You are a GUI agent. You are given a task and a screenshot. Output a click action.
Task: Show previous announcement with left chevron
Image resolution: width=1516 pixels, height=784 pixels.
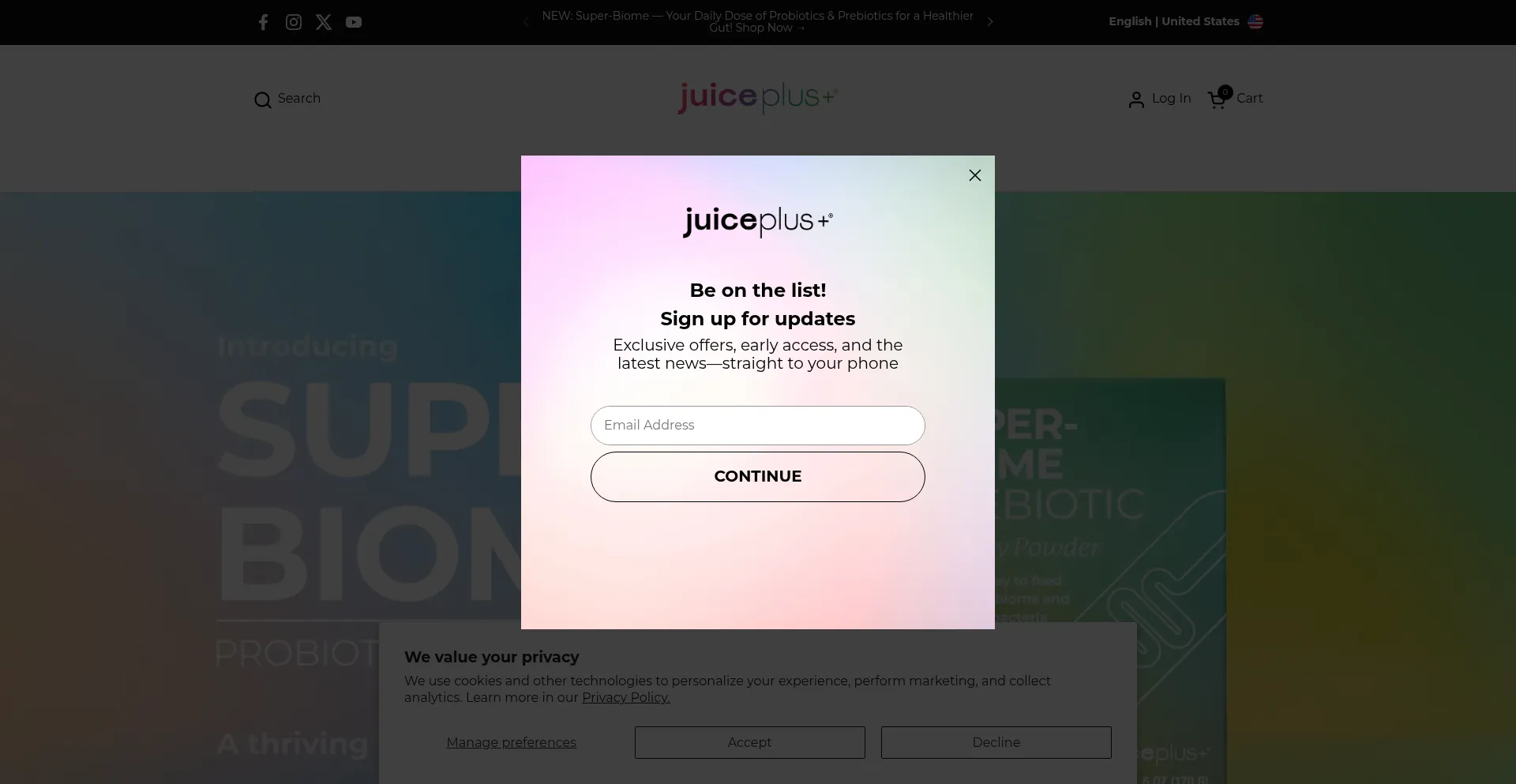point(526,22)
